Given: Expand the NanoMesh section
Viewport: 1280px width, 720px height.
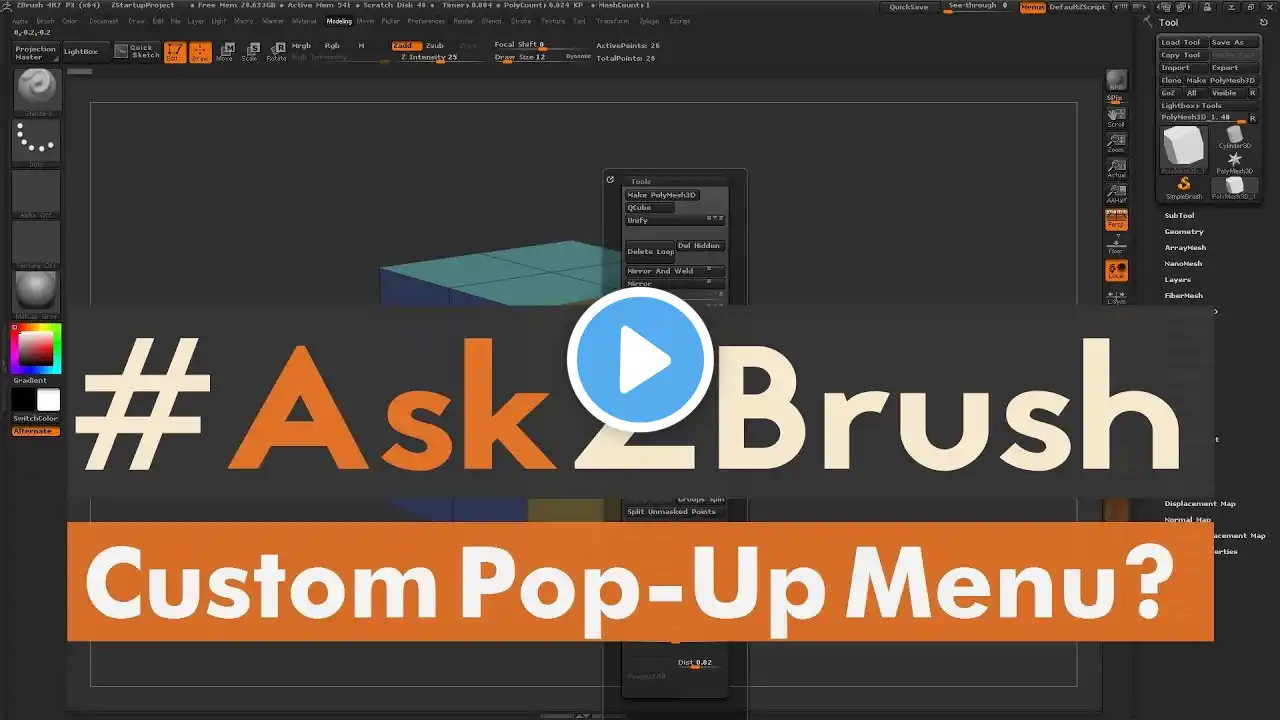Looking at the screenshot, I should click(1184, 263).
